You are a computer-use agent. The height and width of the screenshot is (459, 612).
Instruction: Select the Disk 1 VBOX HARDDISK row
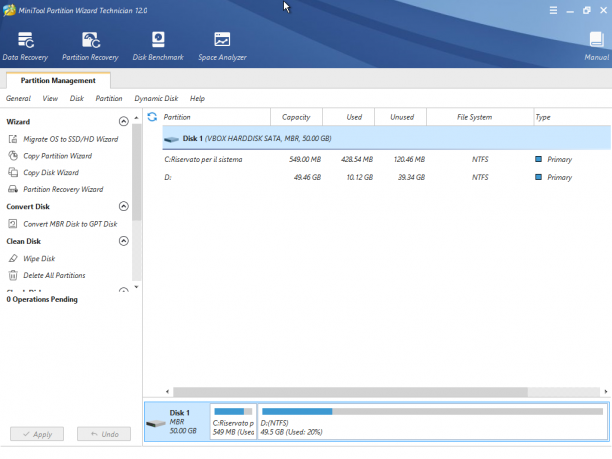click(386, 138)
